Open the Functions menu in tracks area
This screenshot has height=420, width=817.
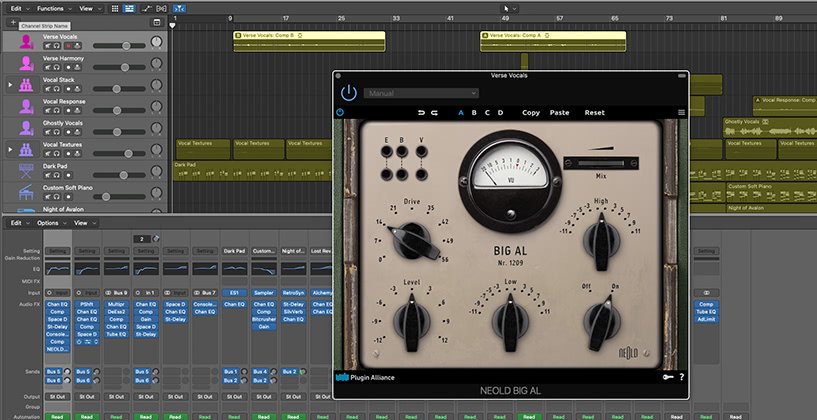(50, 7)
